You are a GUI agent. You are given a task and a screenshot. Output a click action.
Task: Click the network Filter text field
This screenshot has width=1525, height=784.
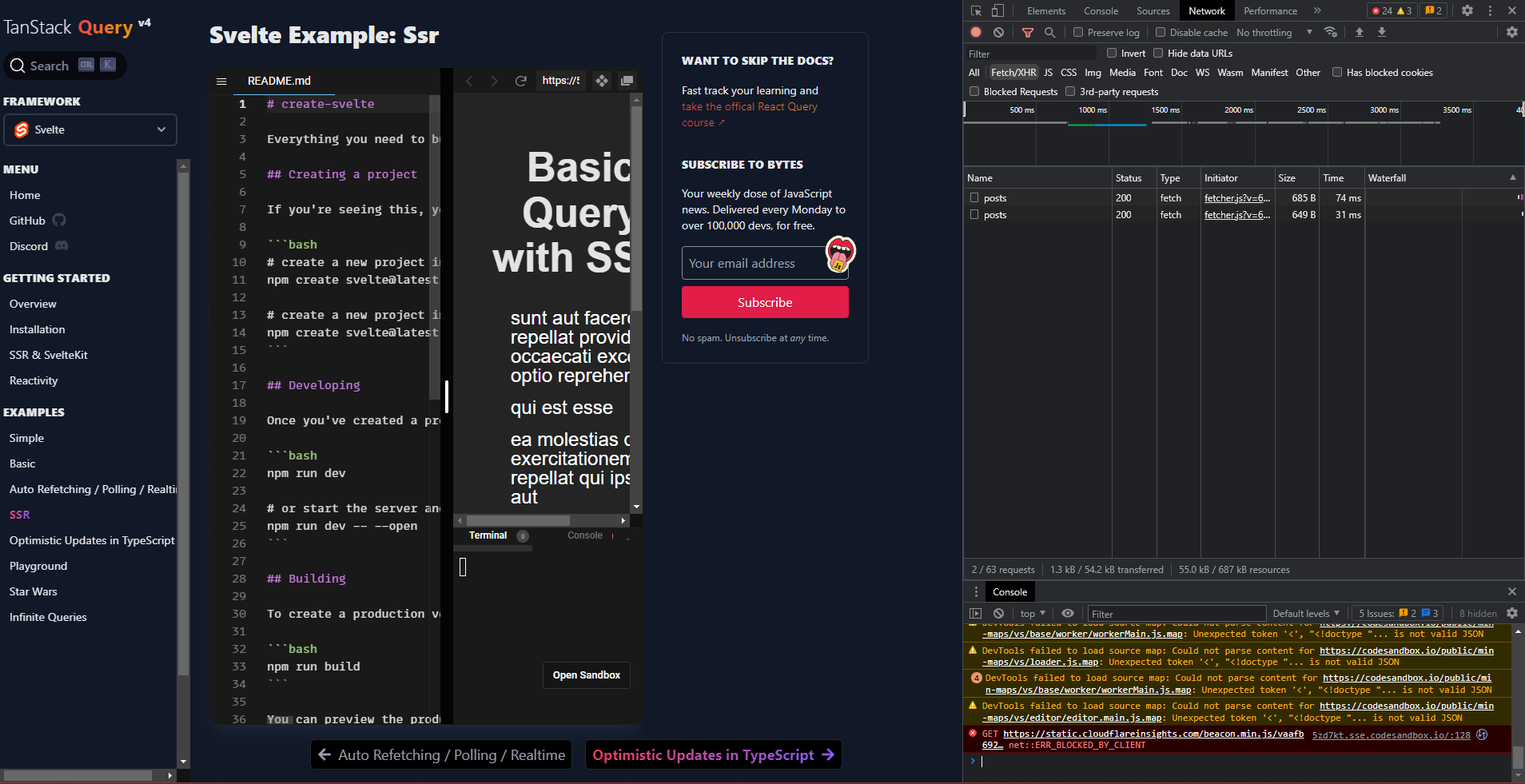[x=1030, y=54]
